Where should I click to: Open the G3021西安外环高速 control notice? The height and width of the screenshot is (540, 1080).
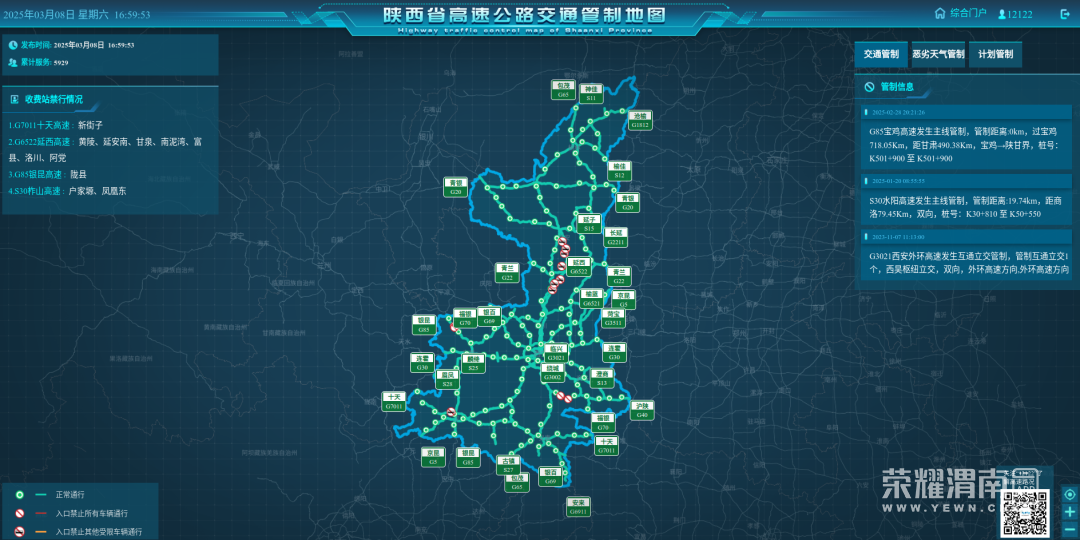(967, 262)
